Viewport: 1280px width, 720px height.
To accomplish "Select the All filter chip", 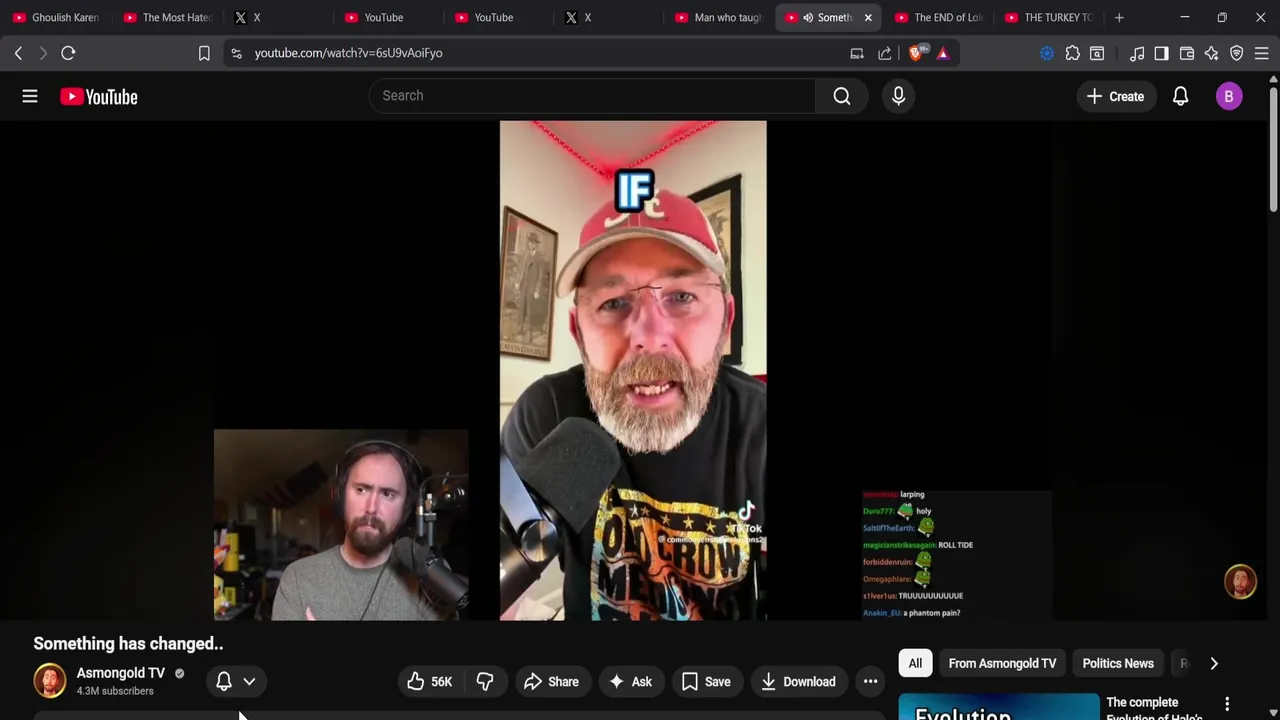I will 915,663.
